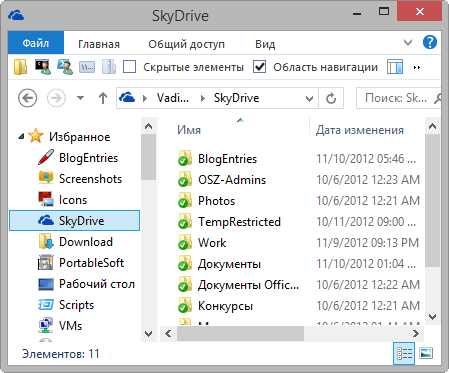Click date 11/9/2012 09:13 PM
Viewport: 449px width, 373px height.
pos(367,243)
